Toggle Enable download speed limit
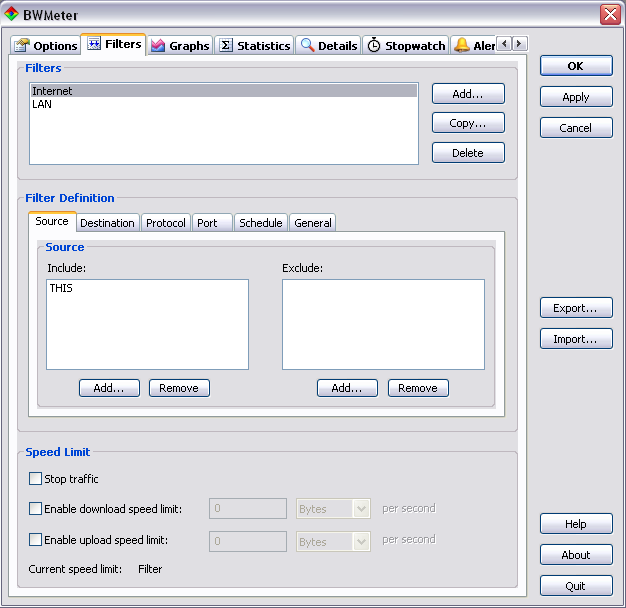The width and height of the screenshot is (626, 608). pos(36,509)
